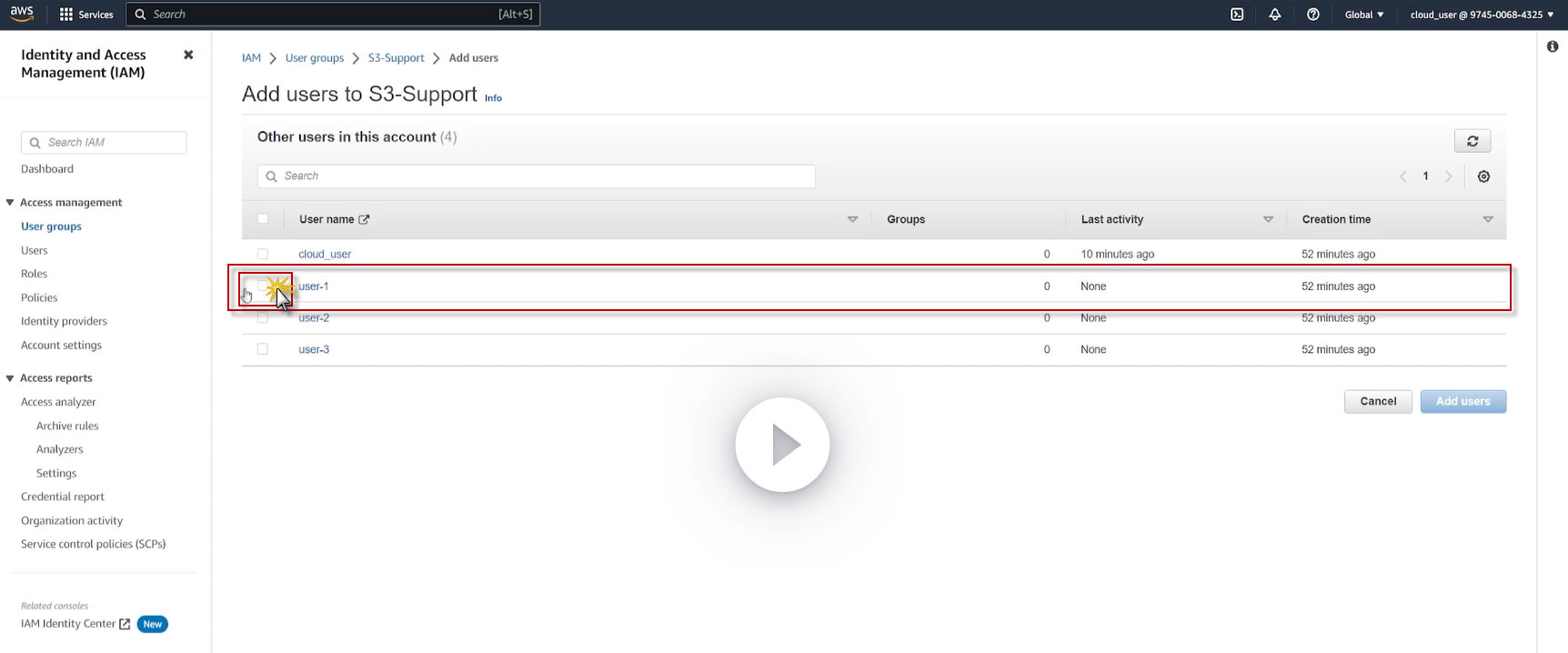Open Account settings in the sidebar
The width and height of the screenshot is (1568, 653).
(x=61, y=345)
